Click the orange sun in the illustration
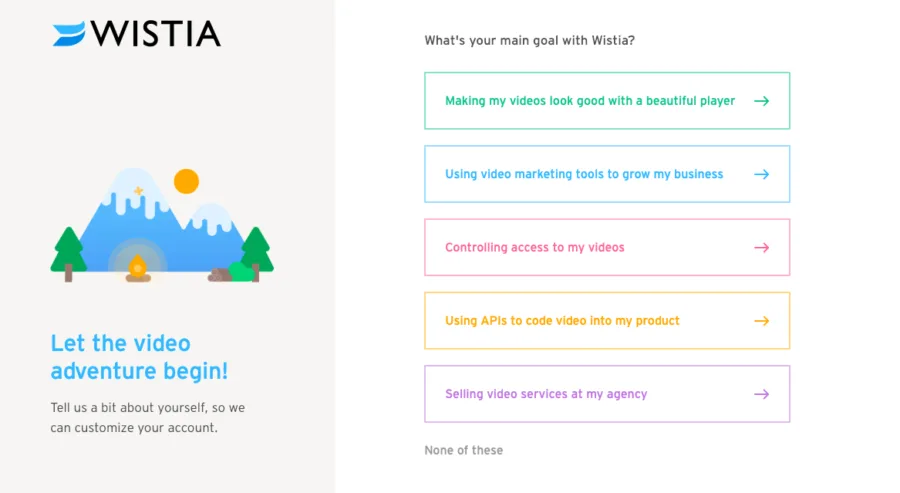900x493 pixels. [186, 181]
